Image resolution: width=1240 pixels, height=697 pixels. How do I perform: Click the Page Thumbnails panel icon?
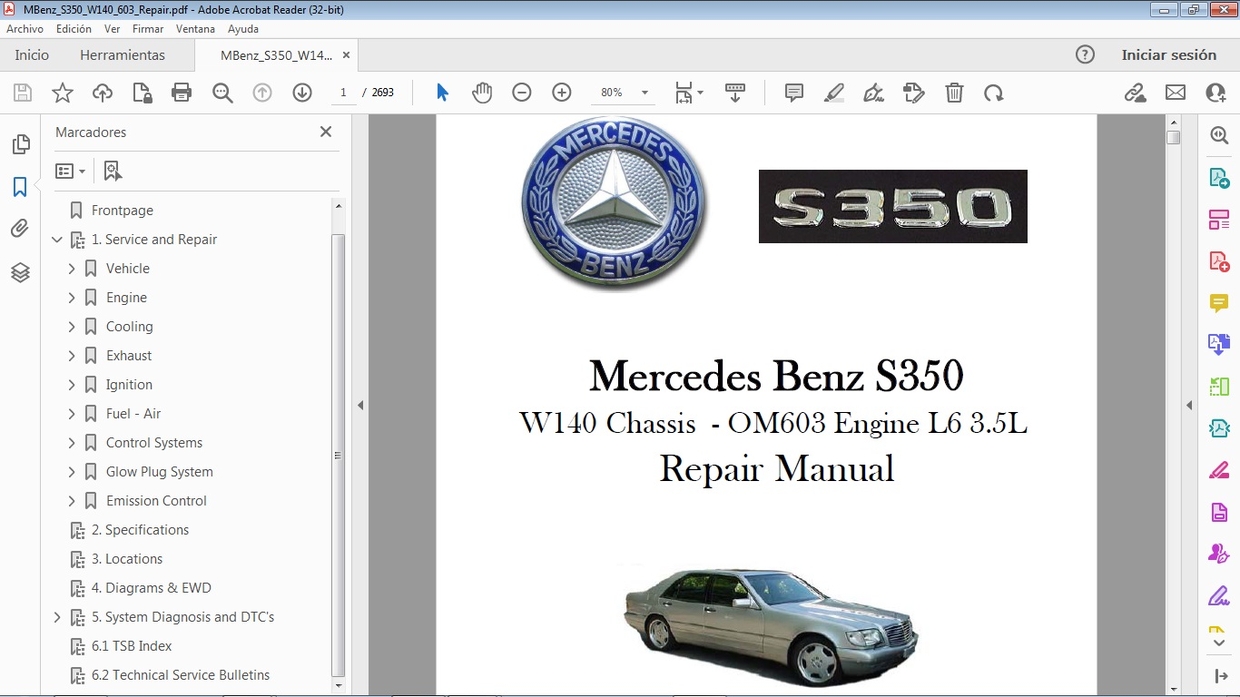click(20, 143)
